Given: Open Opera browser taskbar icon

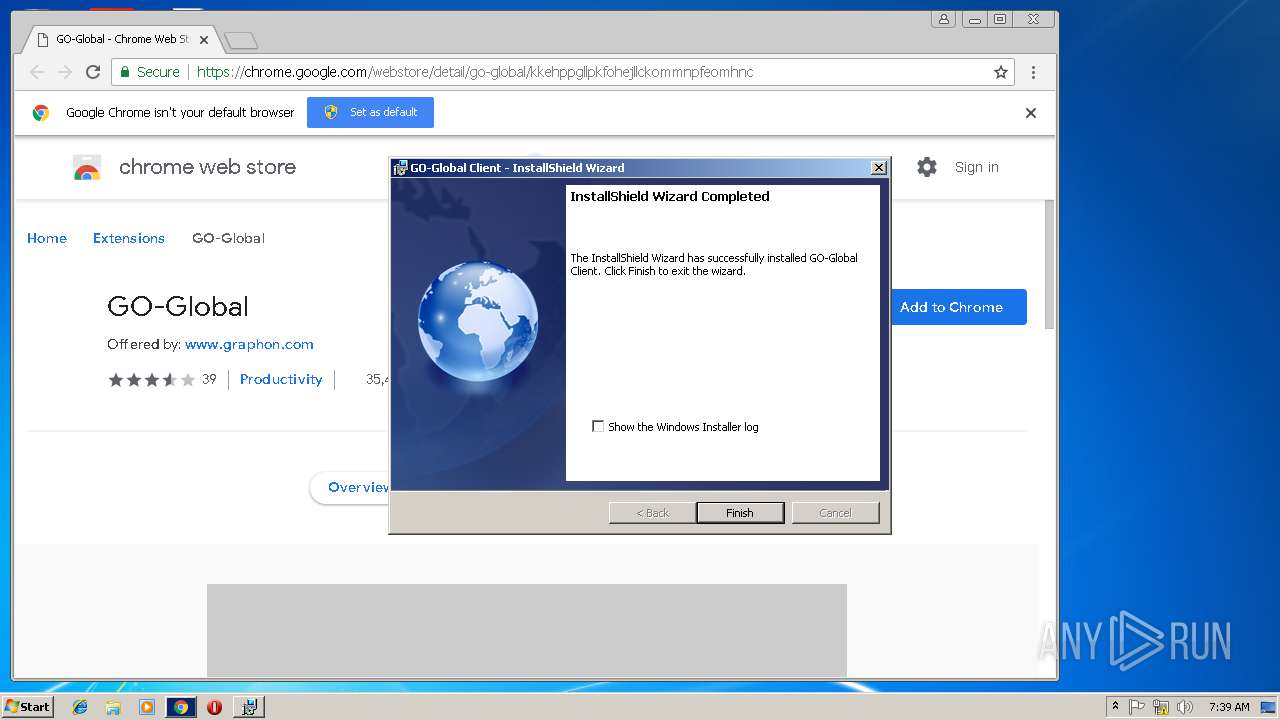Looking at the screenshot, I should (x=214, y=707).
